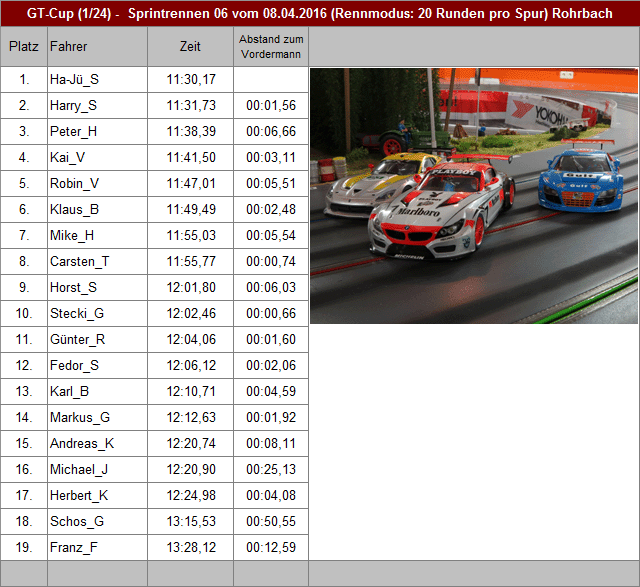The height and width of the screenshot is (587, 640).
Task: Click rank cell '1.'
Action: [24, 79]
